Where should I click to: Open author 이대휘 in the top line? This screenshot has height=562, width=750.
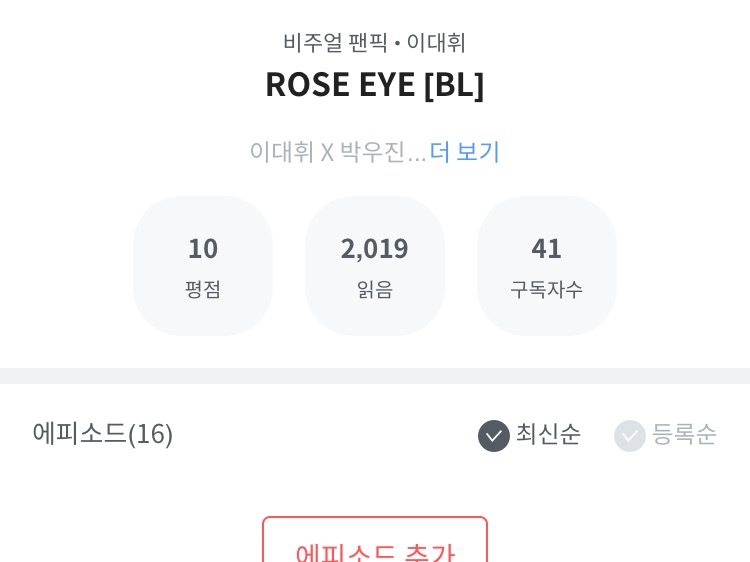(x=437, y=43)
